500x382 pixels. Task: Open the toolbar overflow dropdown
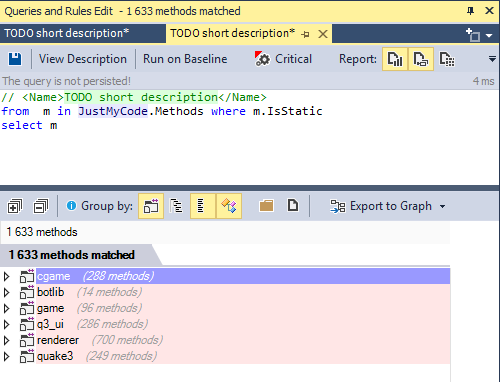[x=492, y=59]
